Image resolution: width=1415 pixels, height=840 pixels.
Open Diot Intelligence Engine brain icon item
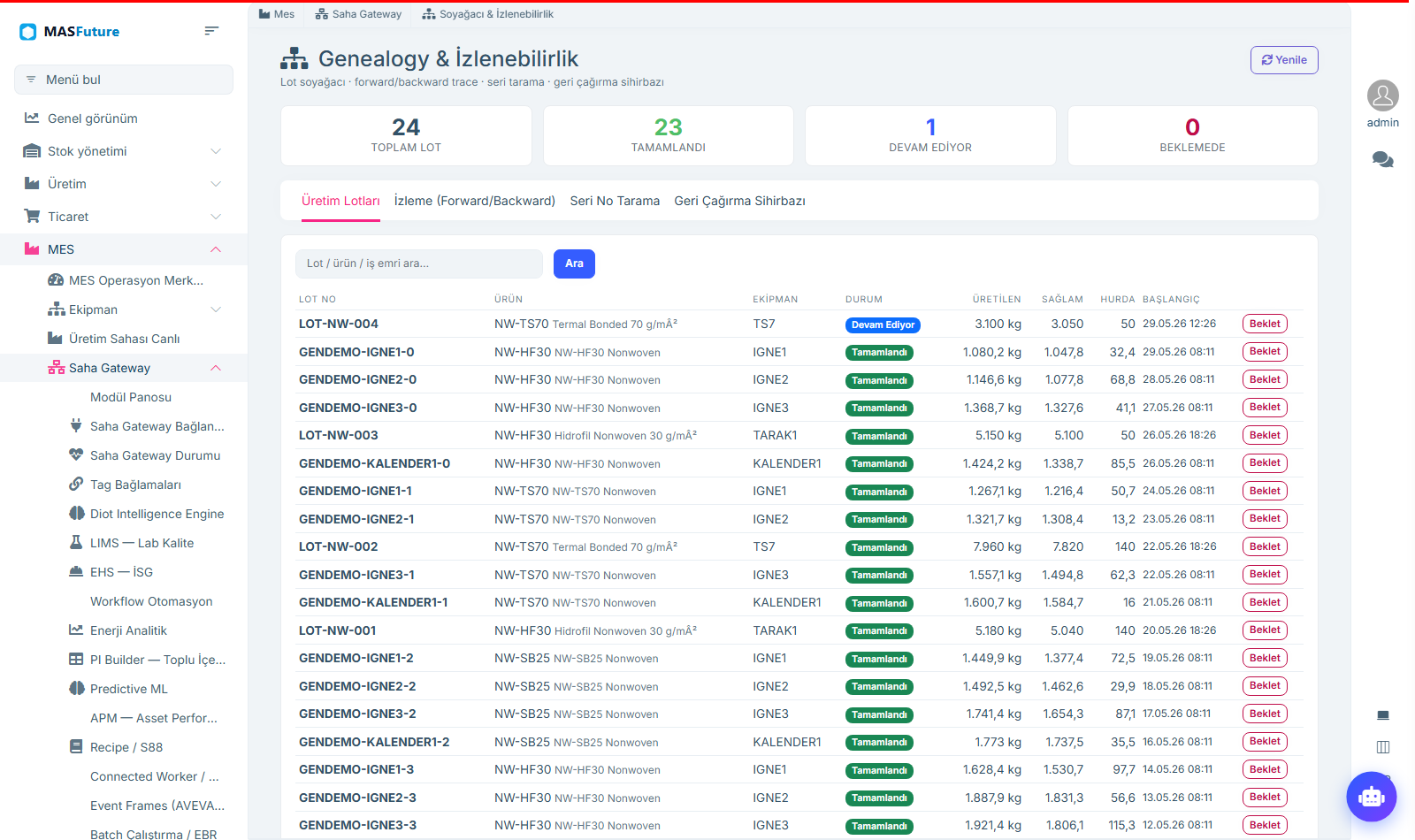77,514
